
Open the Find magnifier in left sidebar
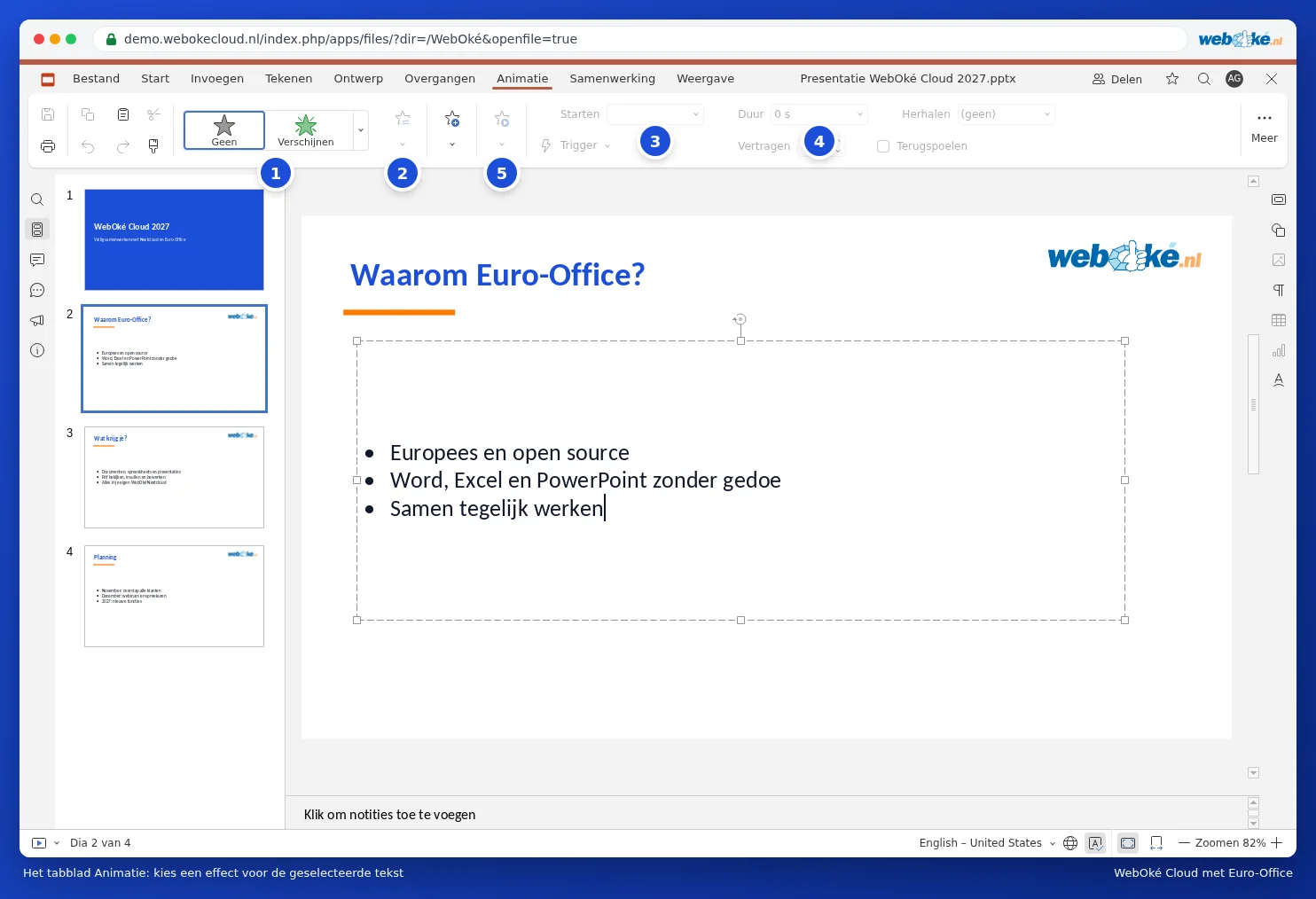[x=37, y=199]
